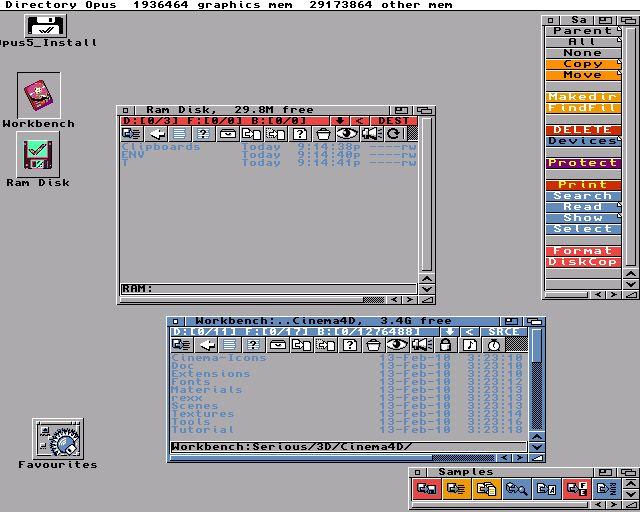Click the up arrow in Samples window
Image resolution: width=640 pixels, height=512 pixels.
coord(631,484)
